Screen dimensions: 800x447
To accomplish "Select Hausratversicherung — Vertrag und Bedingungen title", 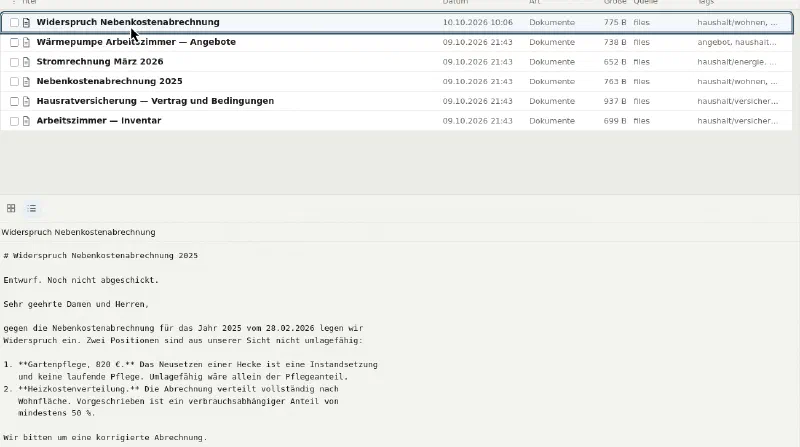I will (x=155, y=101).
